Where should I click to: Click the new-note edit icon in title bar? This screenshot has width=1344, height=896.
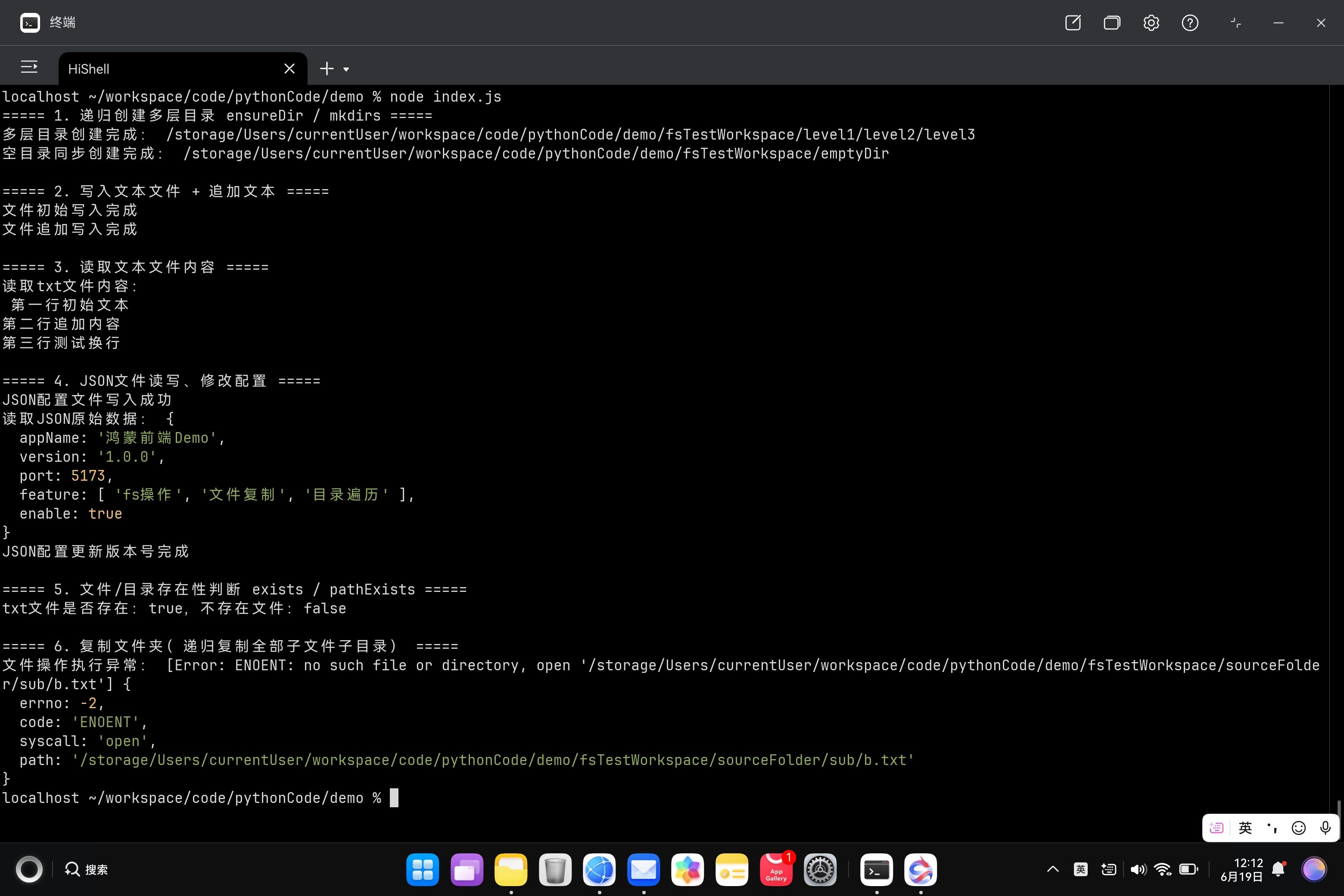tap(1073, 23)
